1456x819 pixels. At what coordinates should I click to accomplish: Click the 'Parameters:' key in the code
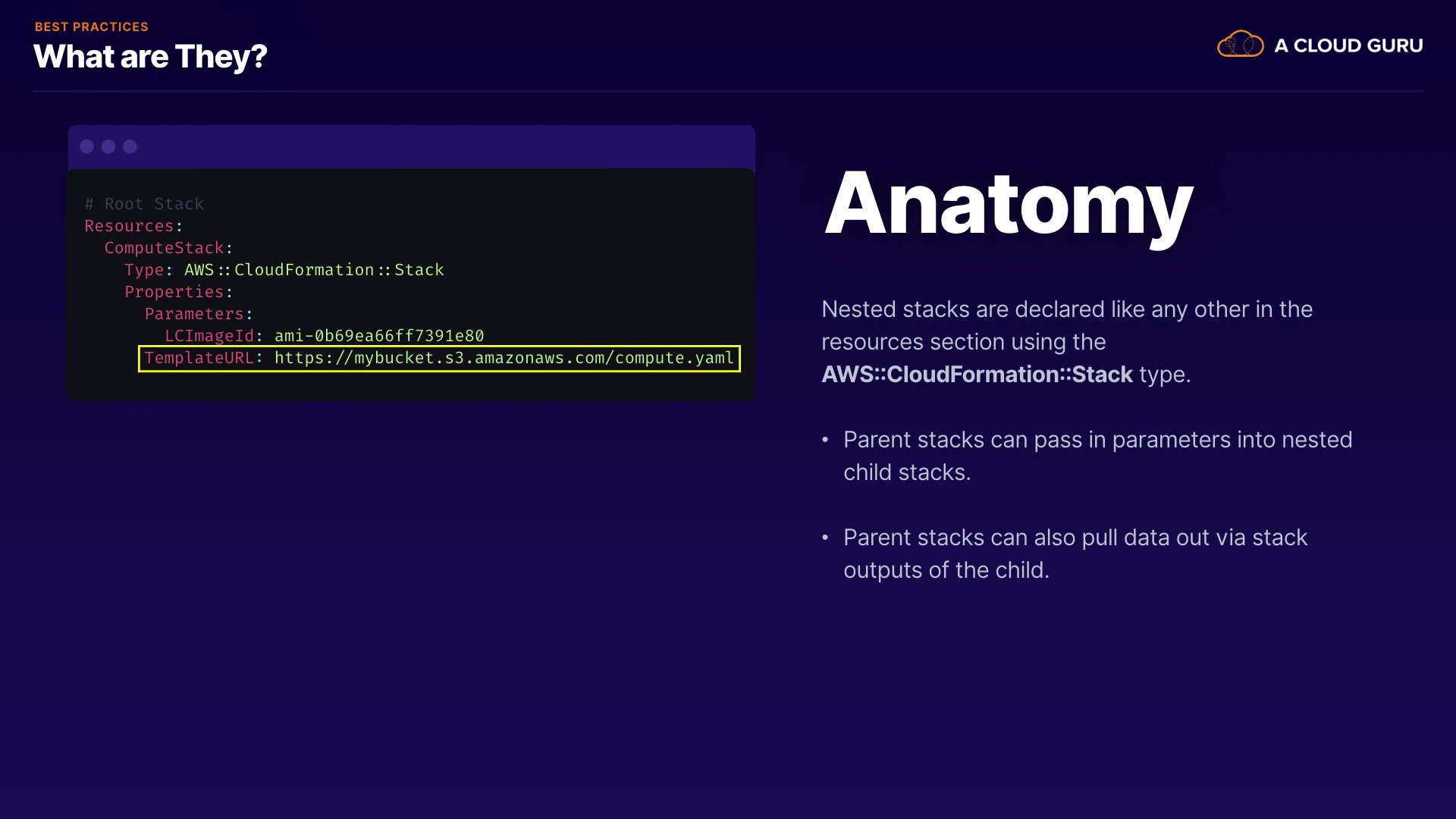pos(195,314)
